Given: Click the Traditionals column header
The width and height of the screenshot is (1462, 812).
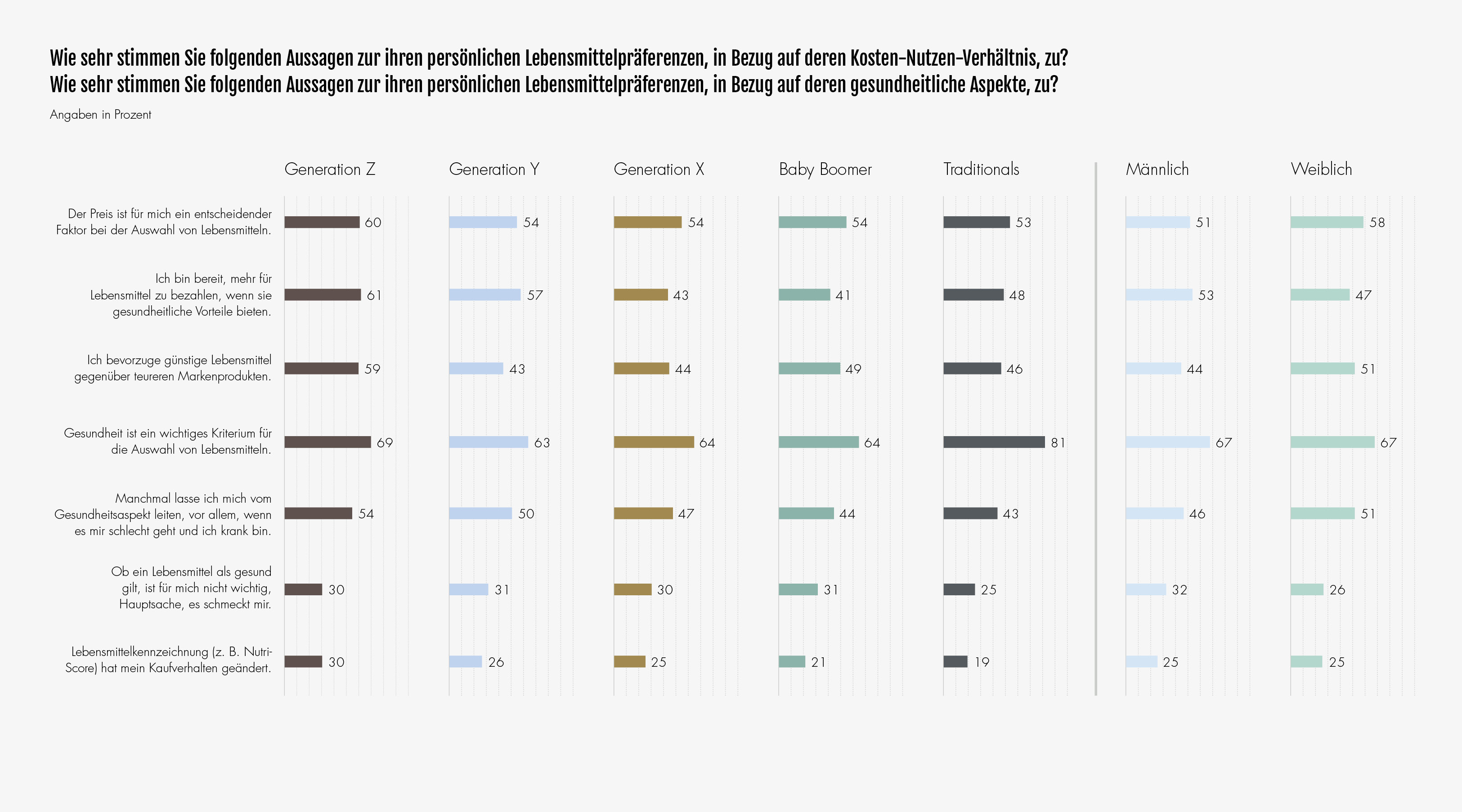Looking at the screenshot, I should coord(981,169).
